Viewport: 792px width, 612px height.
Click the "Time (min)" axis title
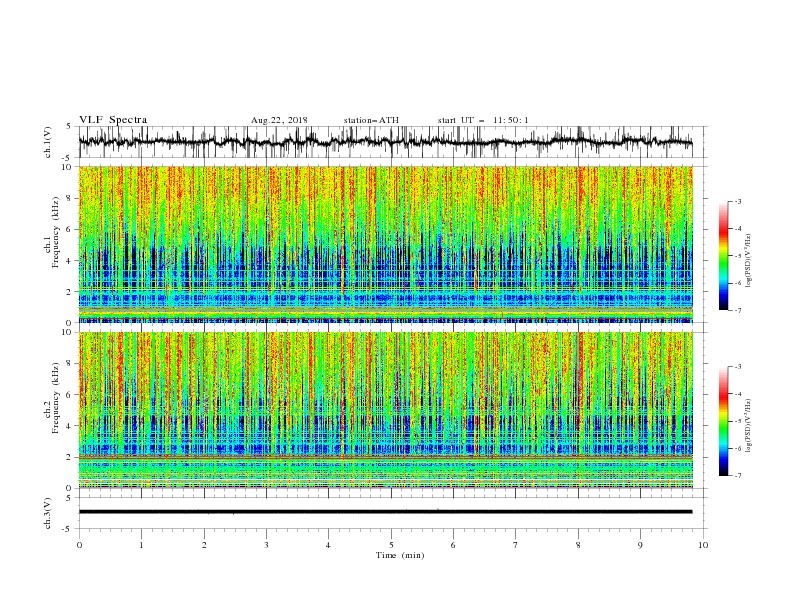400,555
